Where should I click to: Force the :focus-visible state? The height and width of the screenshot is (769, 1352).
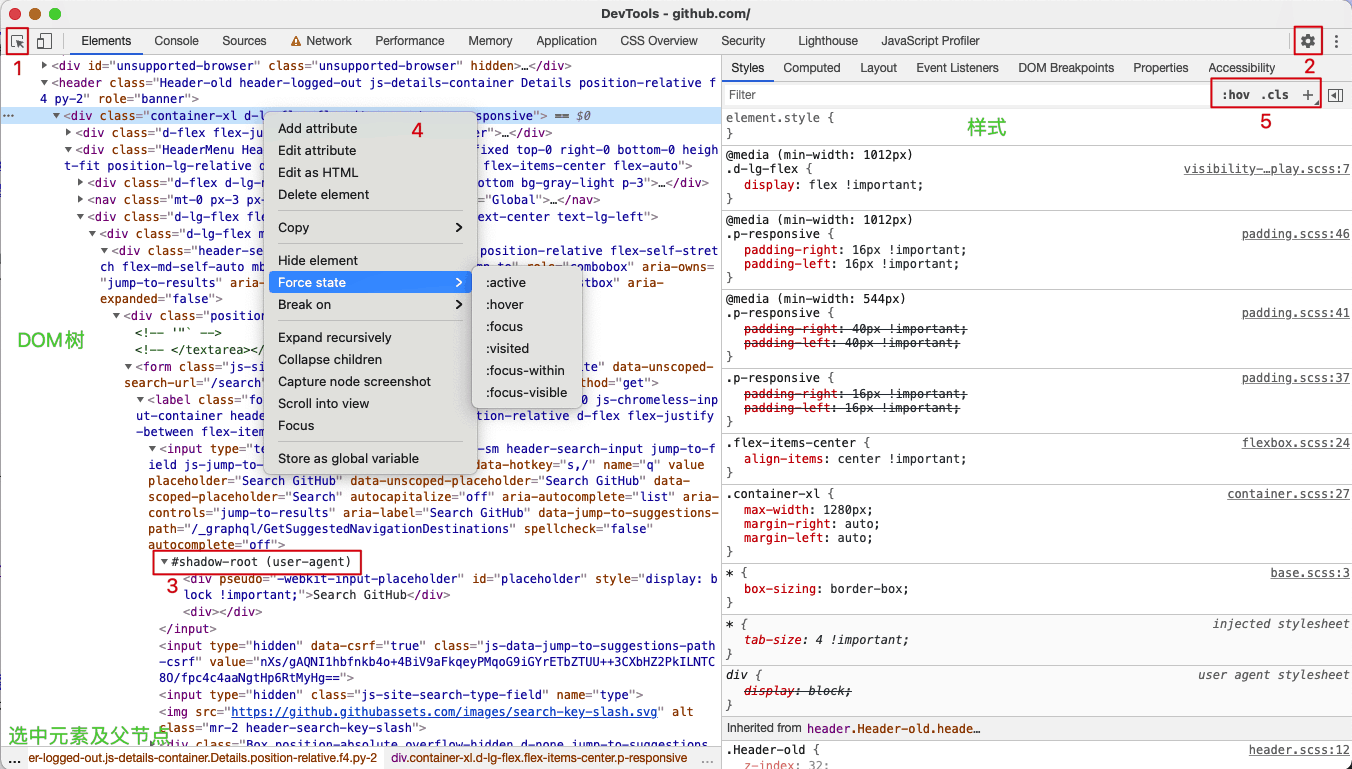tap(526, 392)
